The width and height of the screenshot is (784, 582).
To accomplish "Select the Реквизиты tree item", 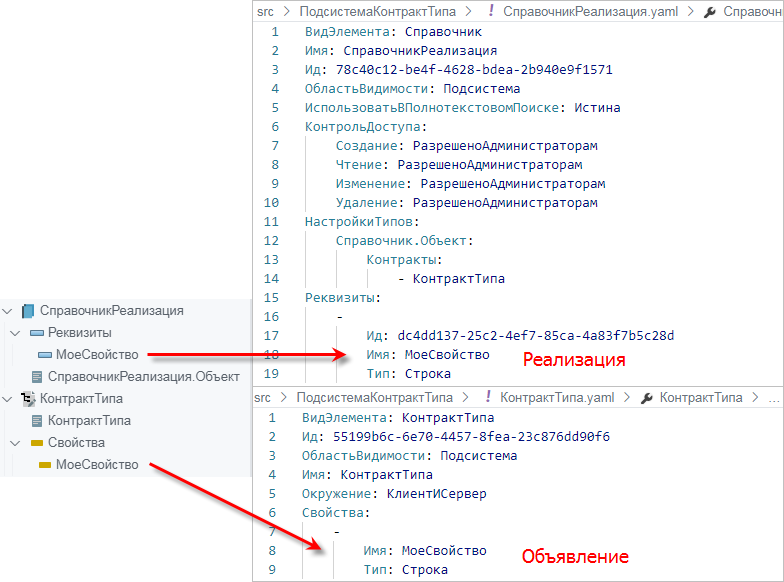I will [80, 332].
